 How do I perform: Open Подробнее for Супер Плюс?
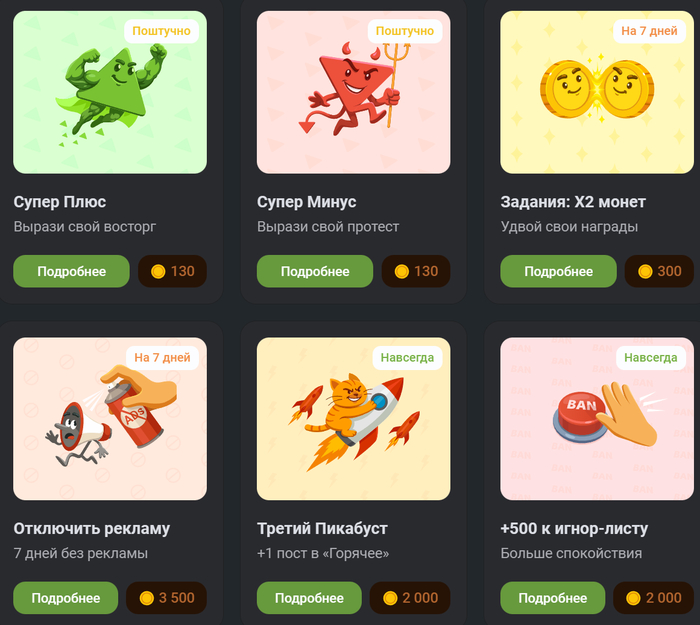click(71, 271)
